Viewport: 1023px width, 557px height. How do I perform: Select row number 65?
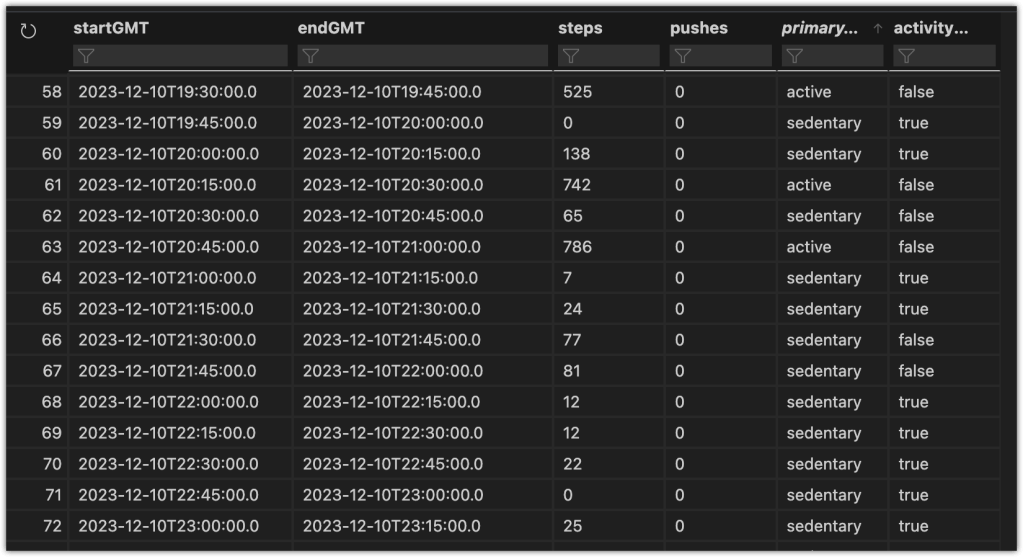point(52,309)
